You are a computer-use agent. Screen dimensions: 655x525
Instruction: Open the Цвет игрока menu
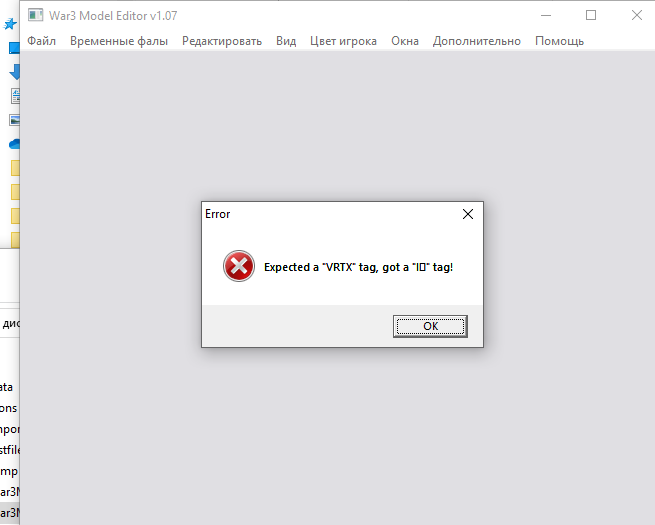(343, 41)
